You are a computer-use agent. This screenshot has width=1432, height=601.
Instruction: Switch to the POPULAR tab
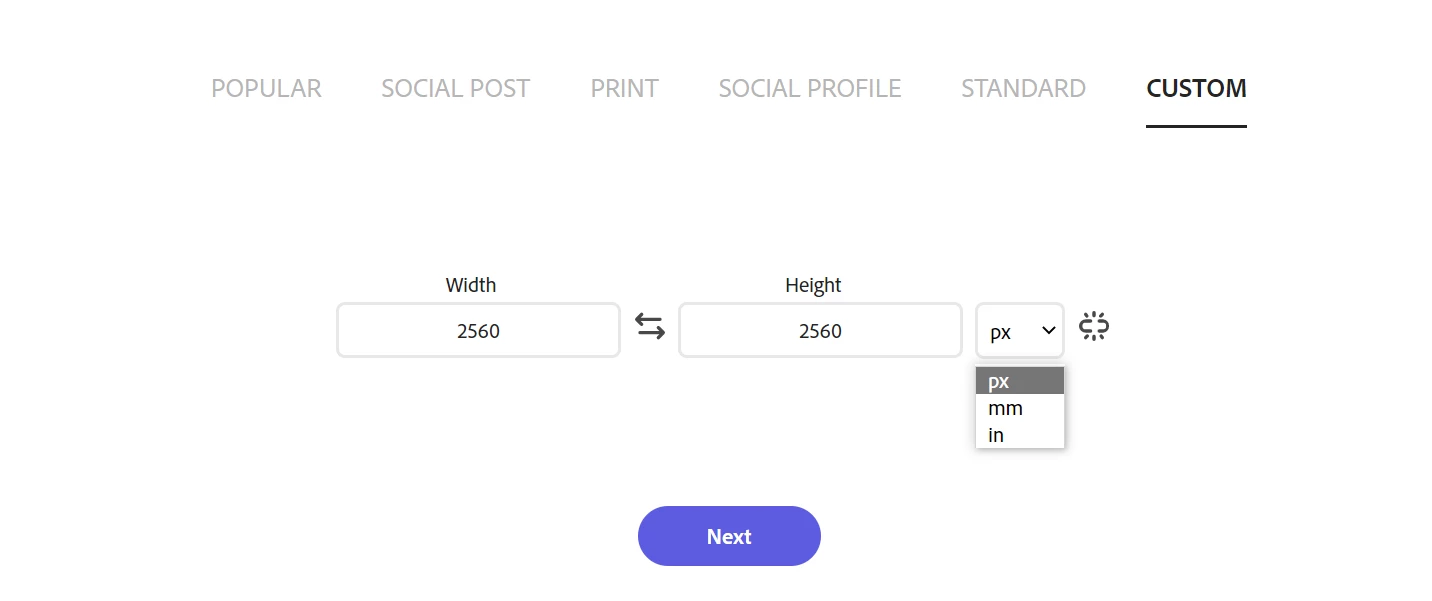pyautogui.click(x=266, y=88)
